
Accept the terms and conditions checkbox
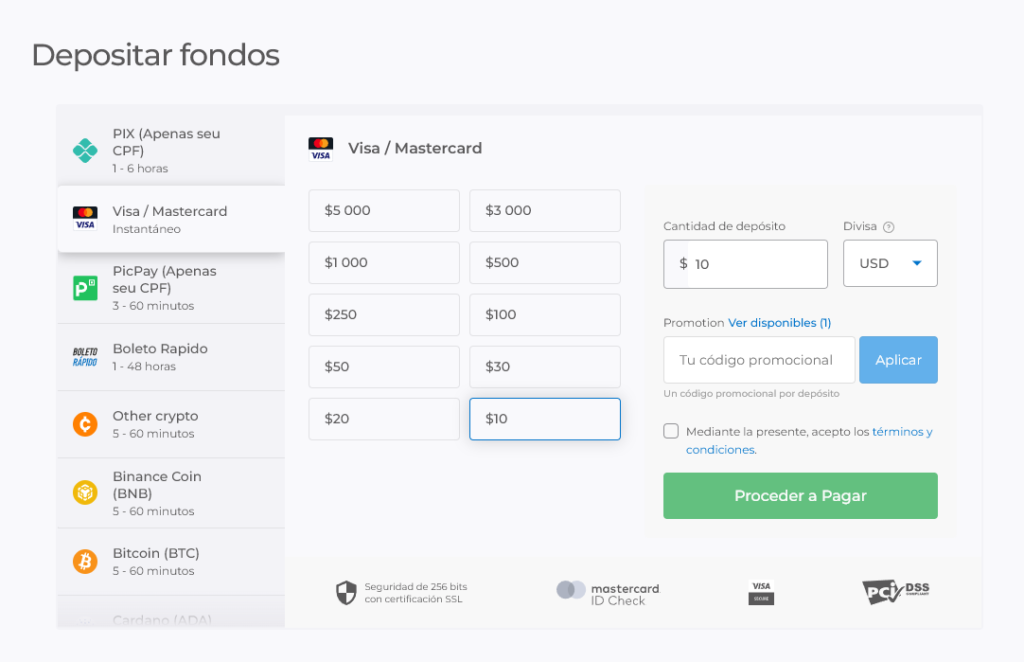[x=671, y=431]
